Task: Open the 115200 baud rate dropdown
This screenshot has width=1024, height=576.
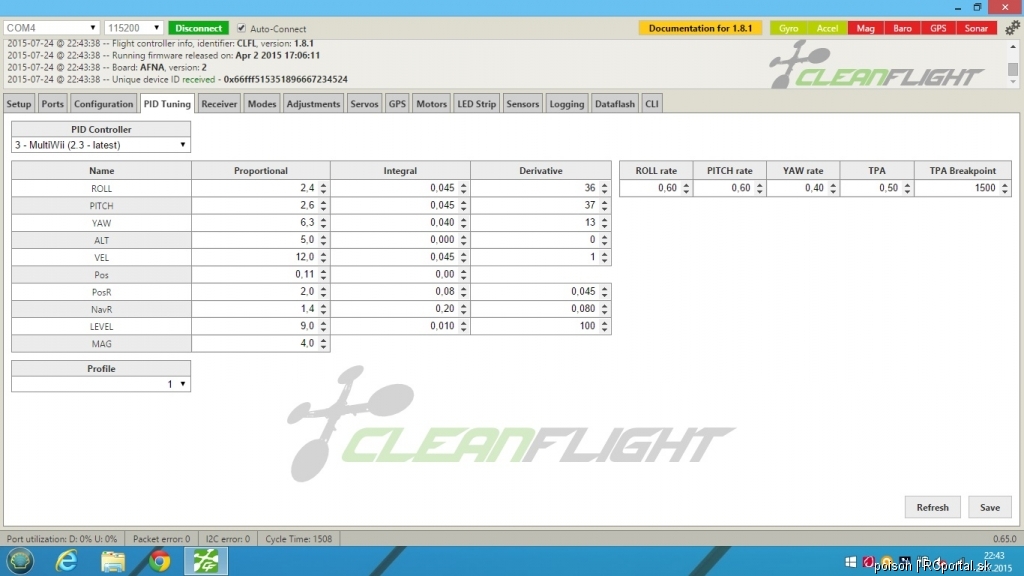Action: click(133, 28)
